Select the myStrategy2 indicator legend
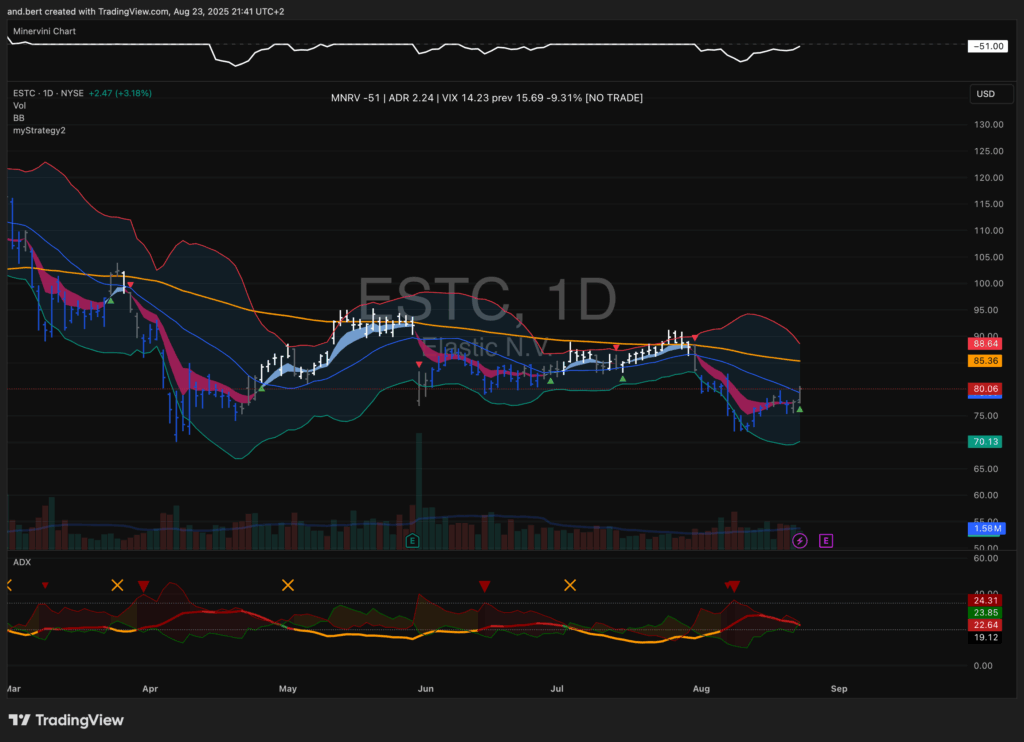1024x742 pixels. (x=39, y=130)
